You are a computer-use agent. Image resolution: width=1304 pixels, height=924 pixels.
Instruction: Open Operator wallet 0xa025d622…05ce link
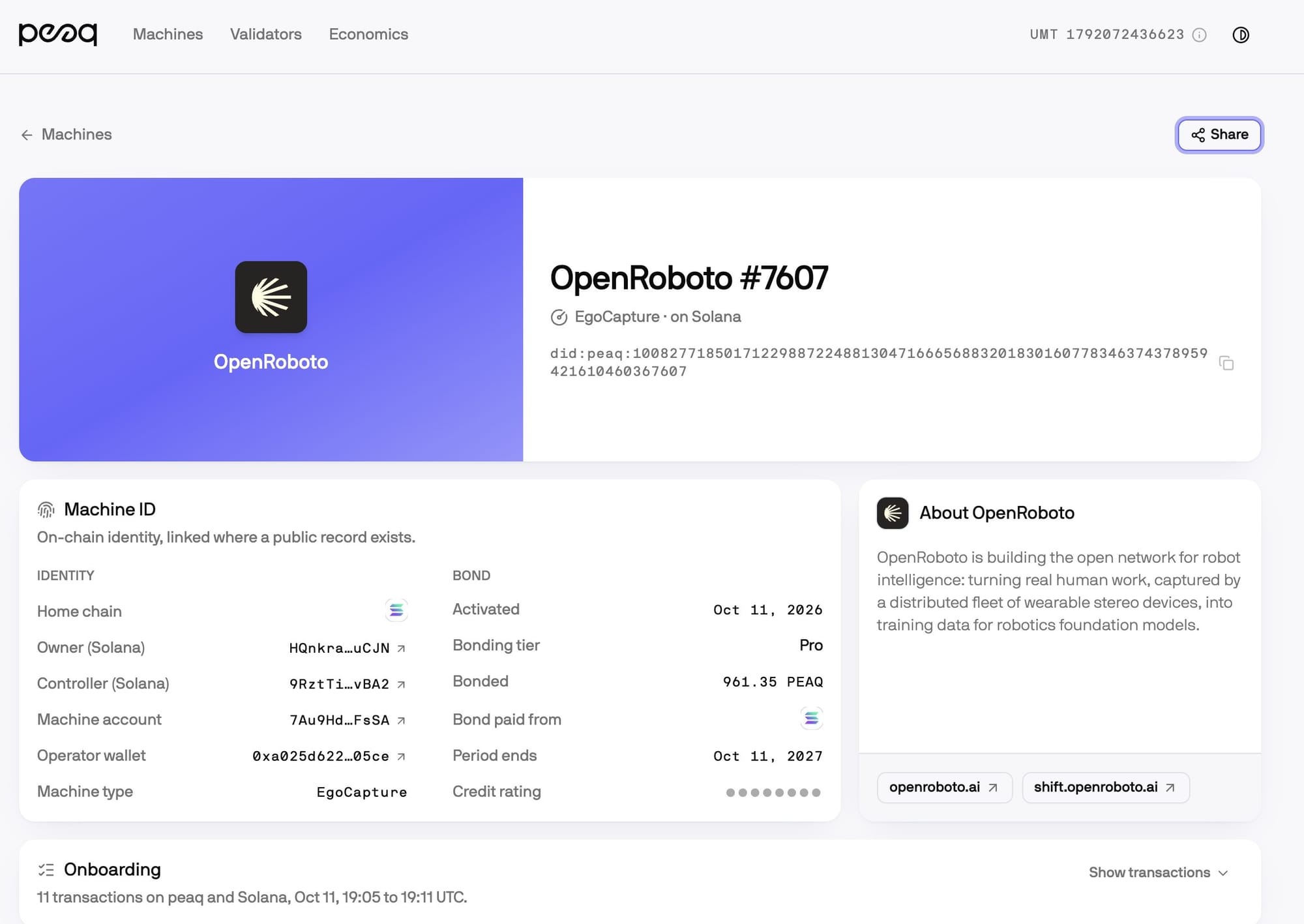pyautogui.click(x=329, y=756)
